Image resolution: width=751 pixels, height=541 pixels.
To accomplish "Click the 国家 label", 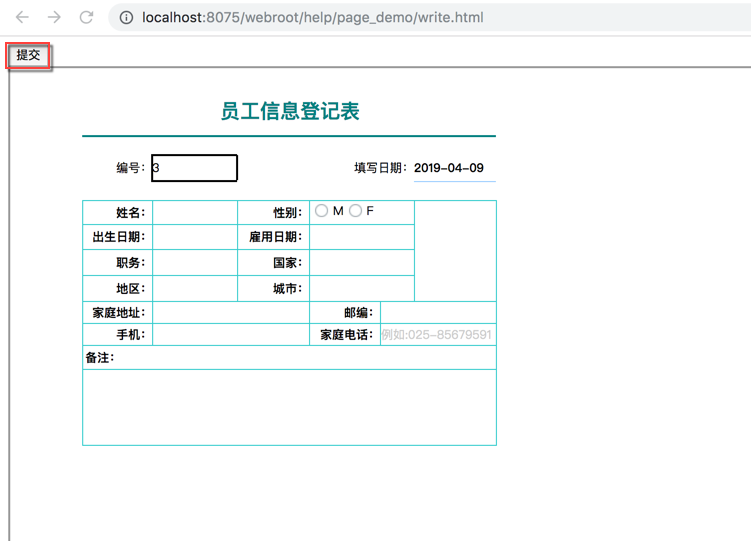I will 287,262.
